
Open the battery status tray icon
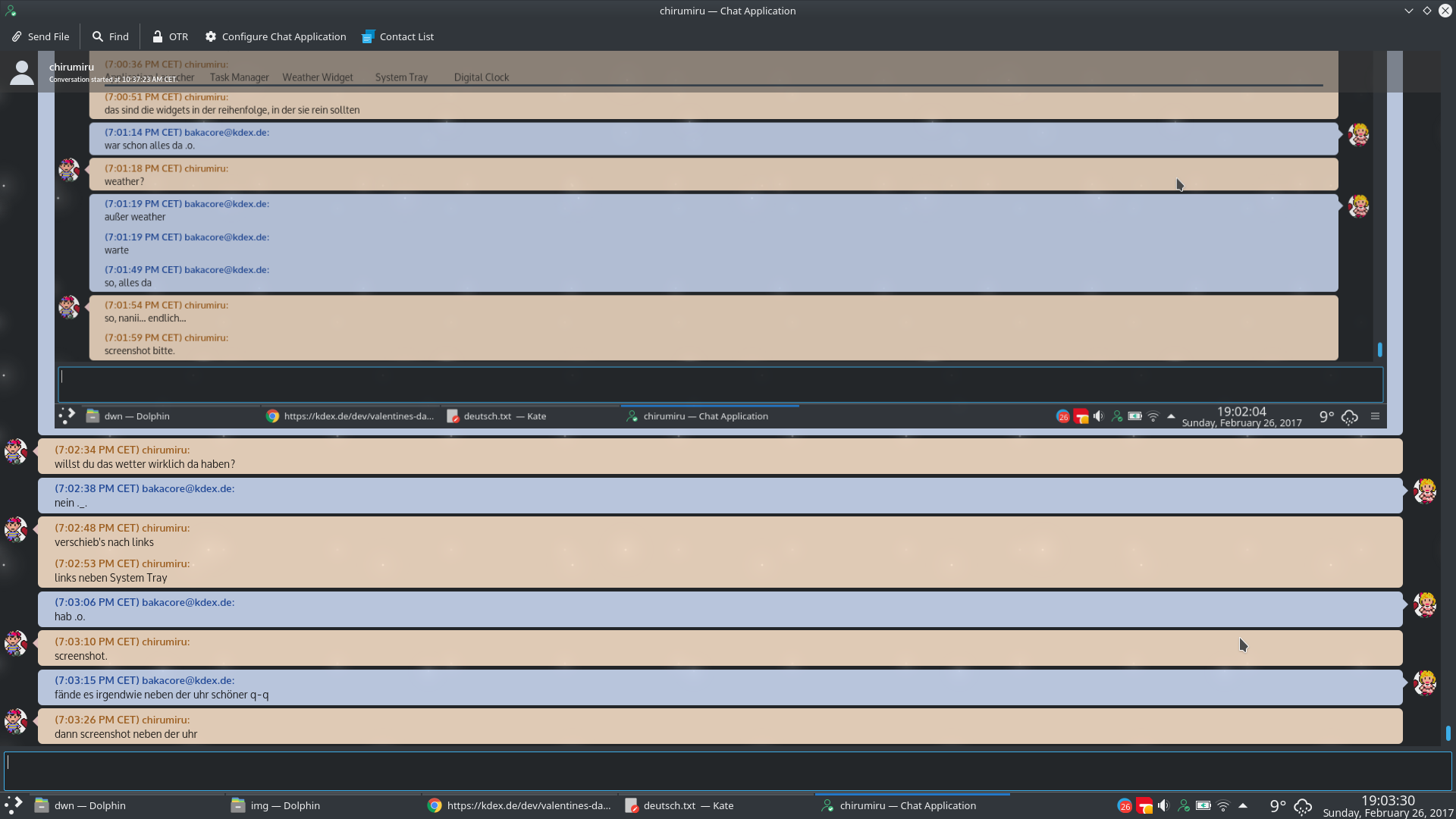(x=1203, y=805)
